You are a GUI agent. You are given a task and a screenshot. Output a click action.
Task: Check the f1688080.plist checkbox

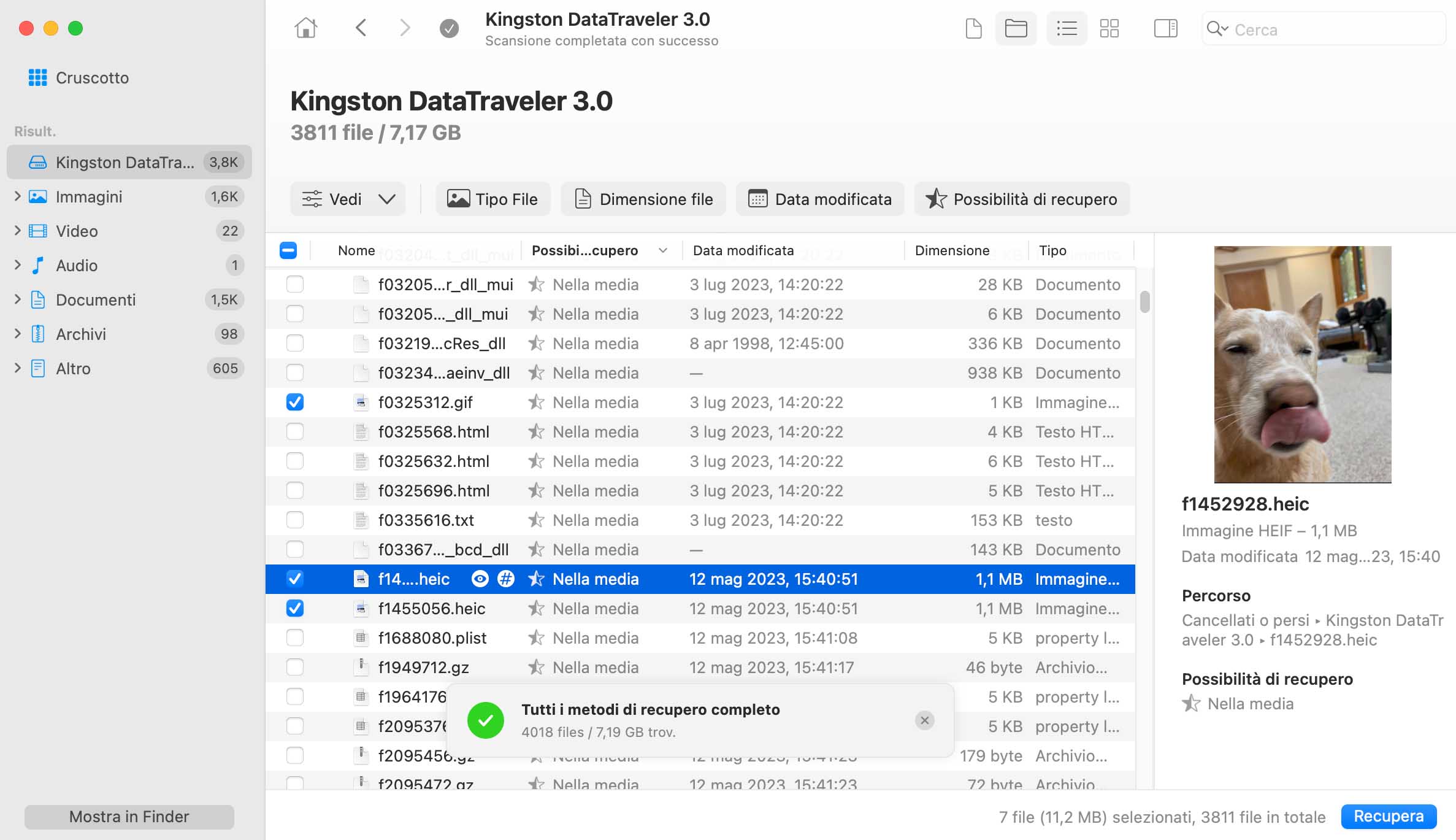[x=295, y=638]
